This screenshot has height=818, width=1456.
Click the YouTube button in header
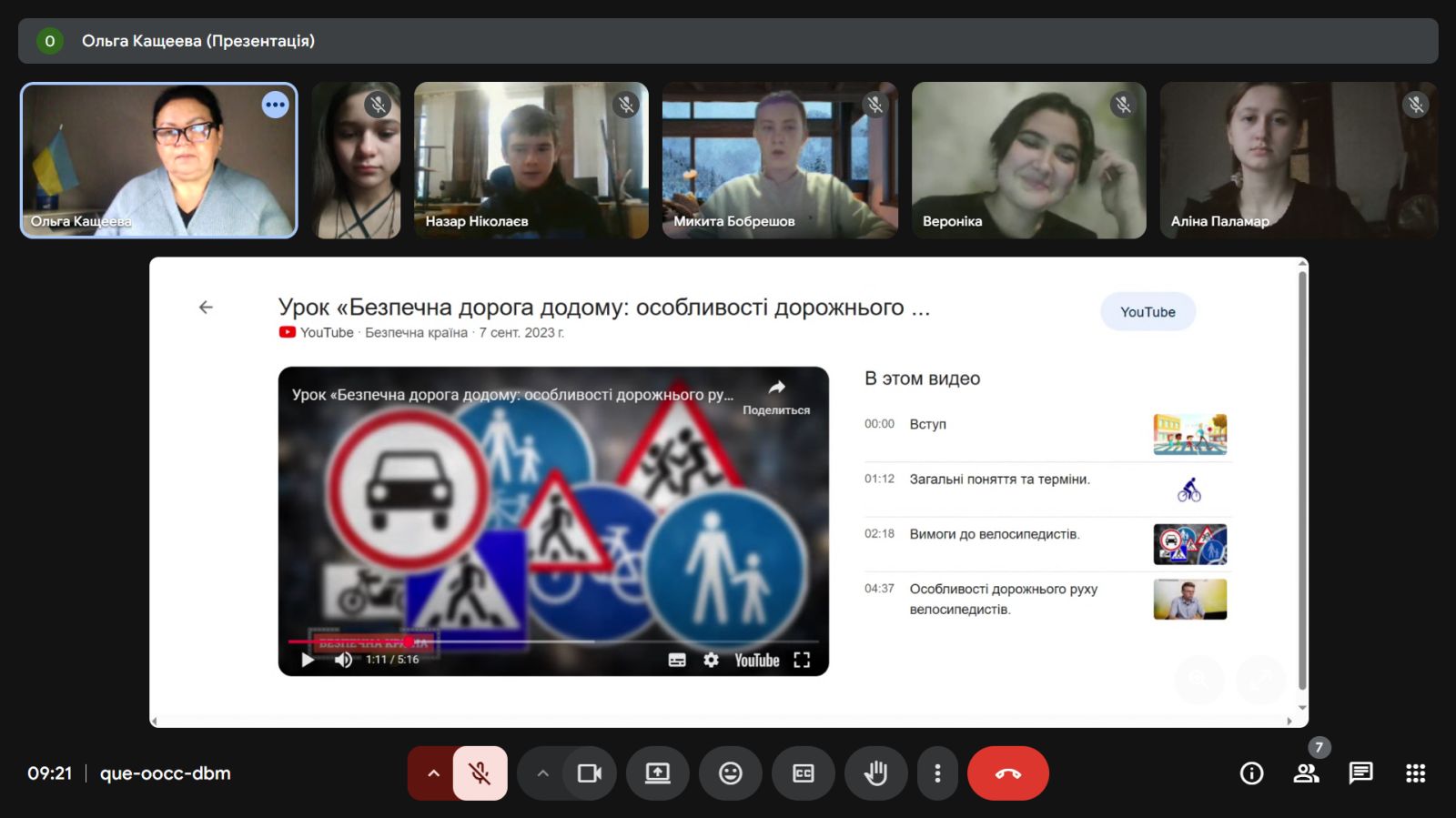pos(1148,312)
